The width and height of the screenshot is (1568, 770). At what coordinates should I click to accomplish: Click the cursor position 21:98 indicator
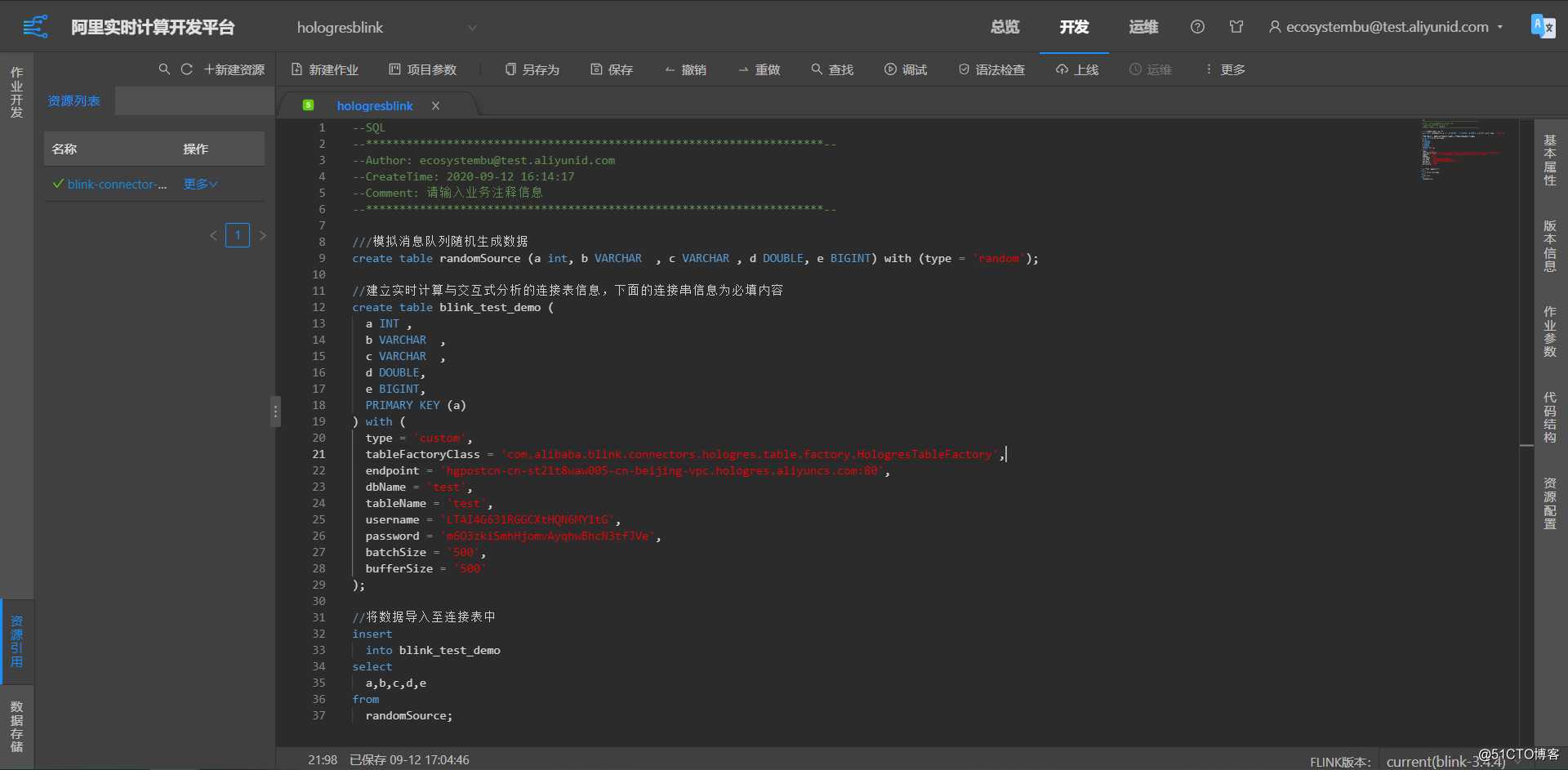(x=323, y=759)
